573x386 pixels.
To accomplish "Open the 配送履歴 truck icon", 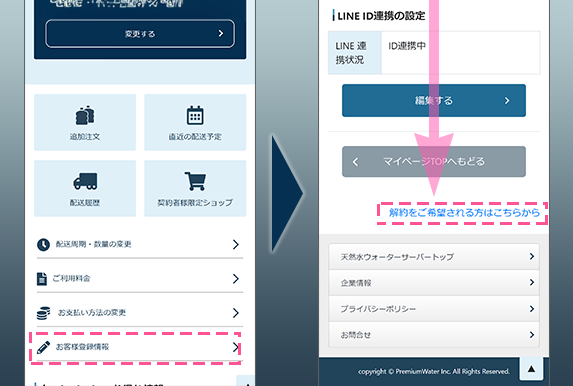I will click(85, 181).
